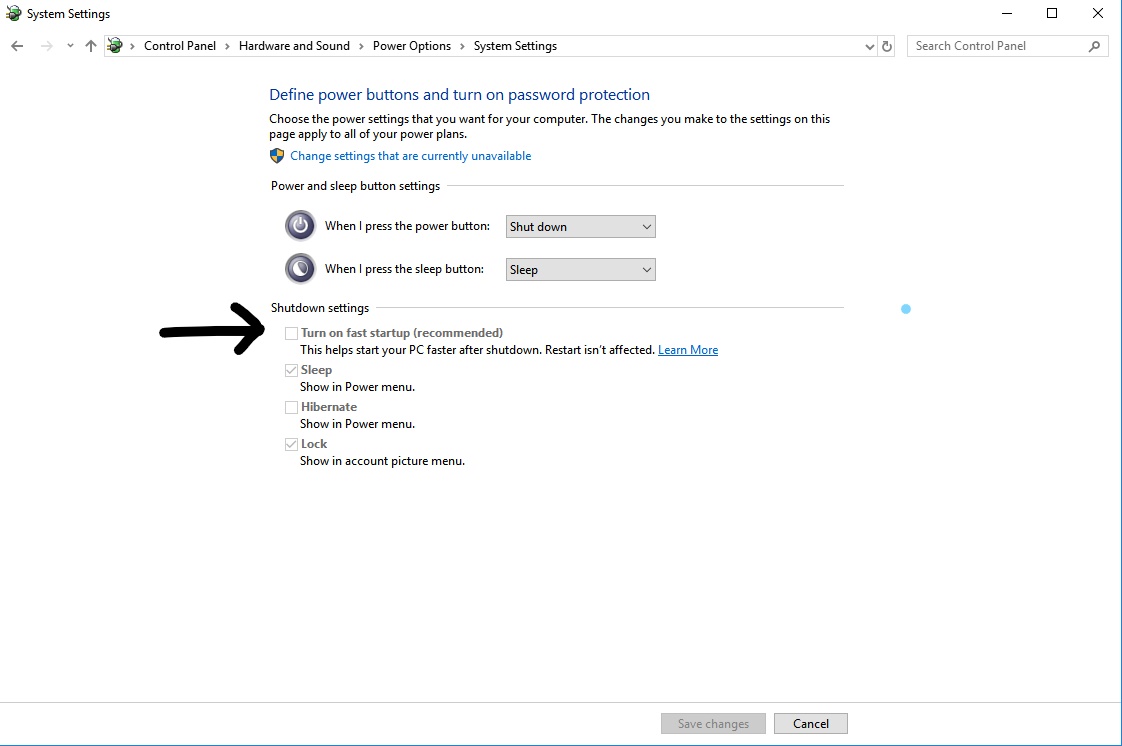Expand the chevron after Control Panel in the breadcrumb
The image size is (1122, 746).
coord(227,46)
